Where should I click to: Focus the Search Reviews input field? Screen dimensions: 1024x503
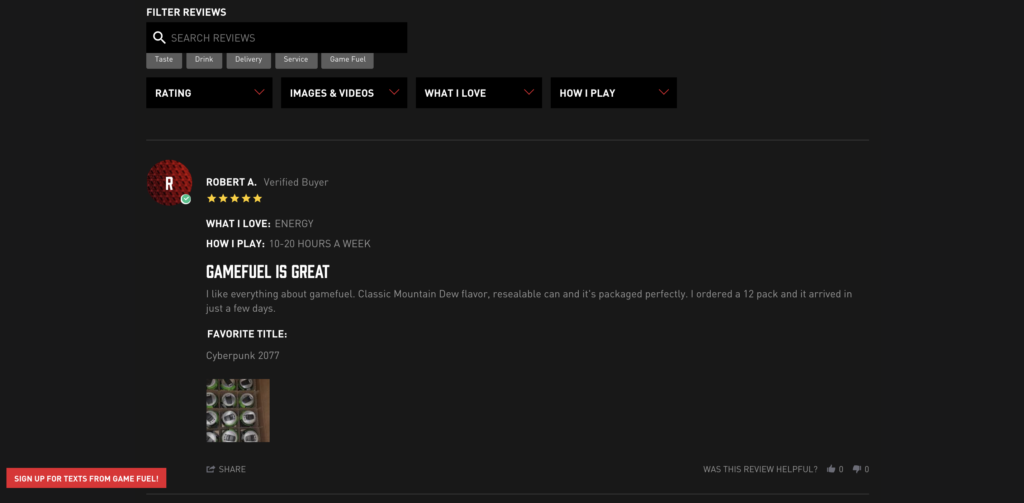(x=285, y=38)
